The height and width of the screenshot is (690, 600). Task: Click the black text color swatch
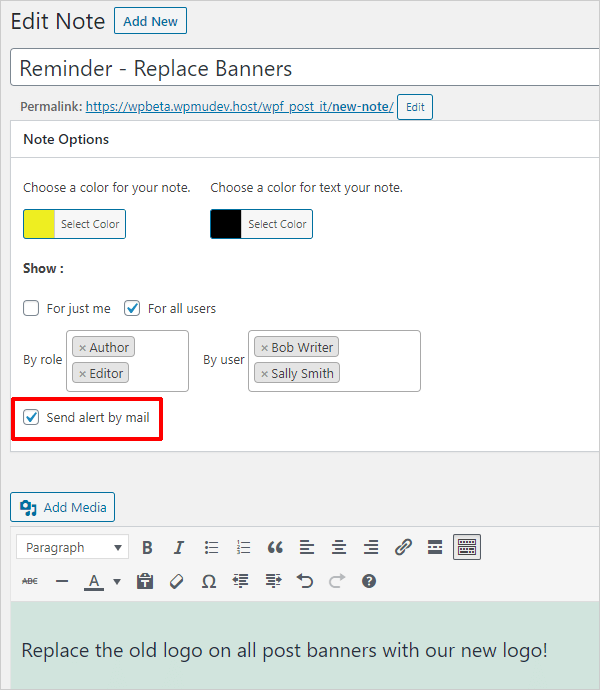pos(226,224)
